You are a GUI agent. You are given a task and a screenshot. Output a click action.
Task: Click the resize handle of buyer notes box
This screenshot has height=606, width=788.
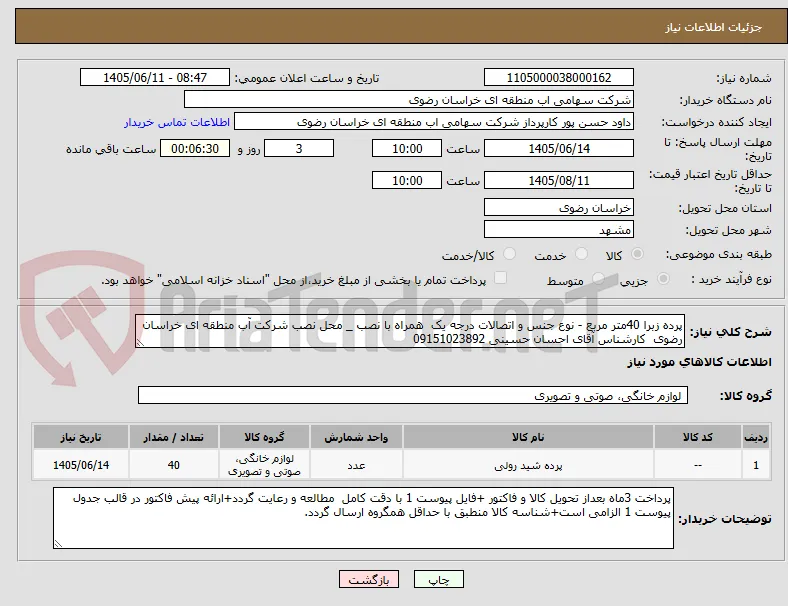pos(58,544)
